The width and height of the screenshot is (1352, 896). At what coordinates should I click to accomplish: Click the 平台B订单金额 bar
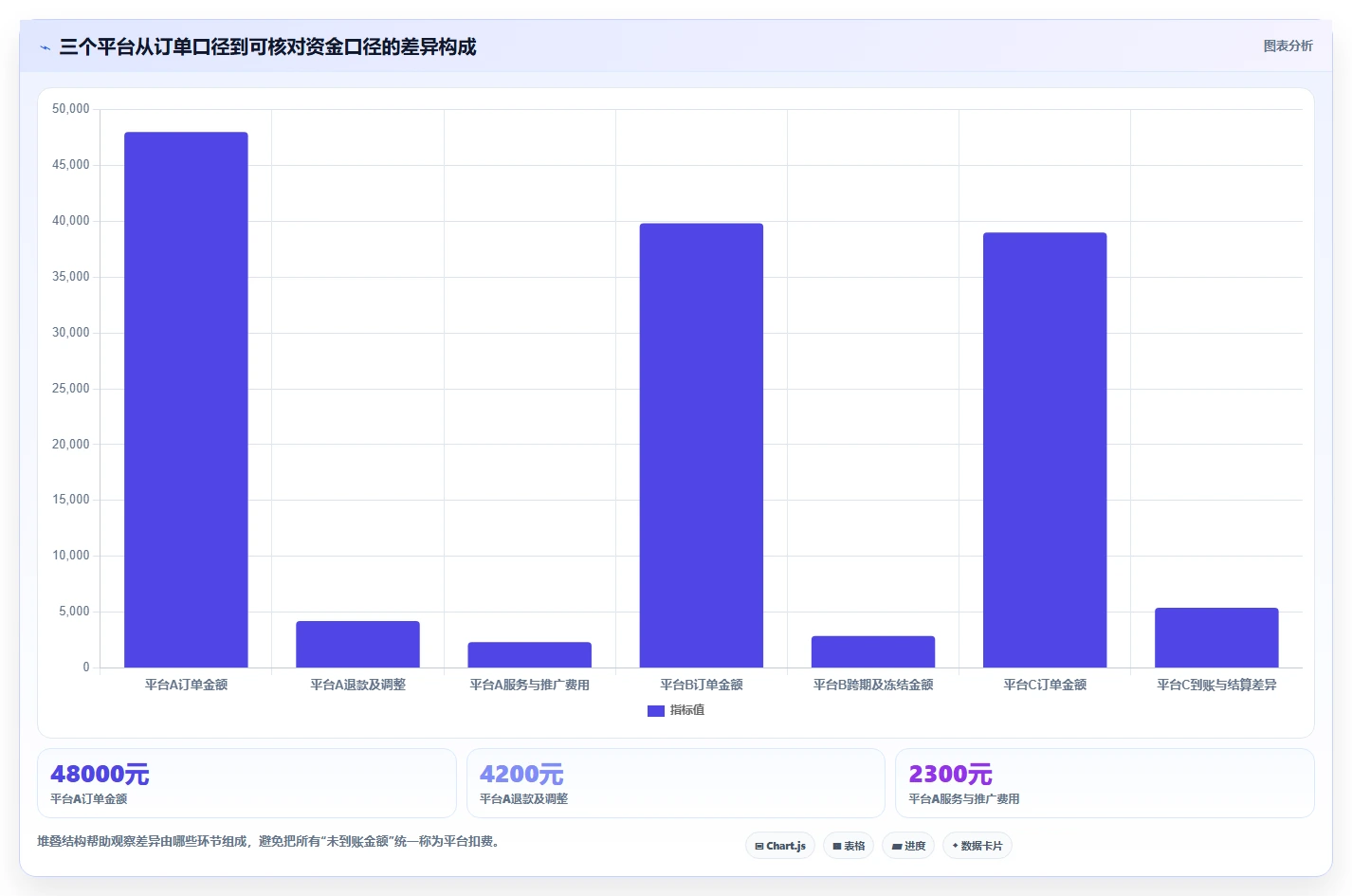(702, 445)
